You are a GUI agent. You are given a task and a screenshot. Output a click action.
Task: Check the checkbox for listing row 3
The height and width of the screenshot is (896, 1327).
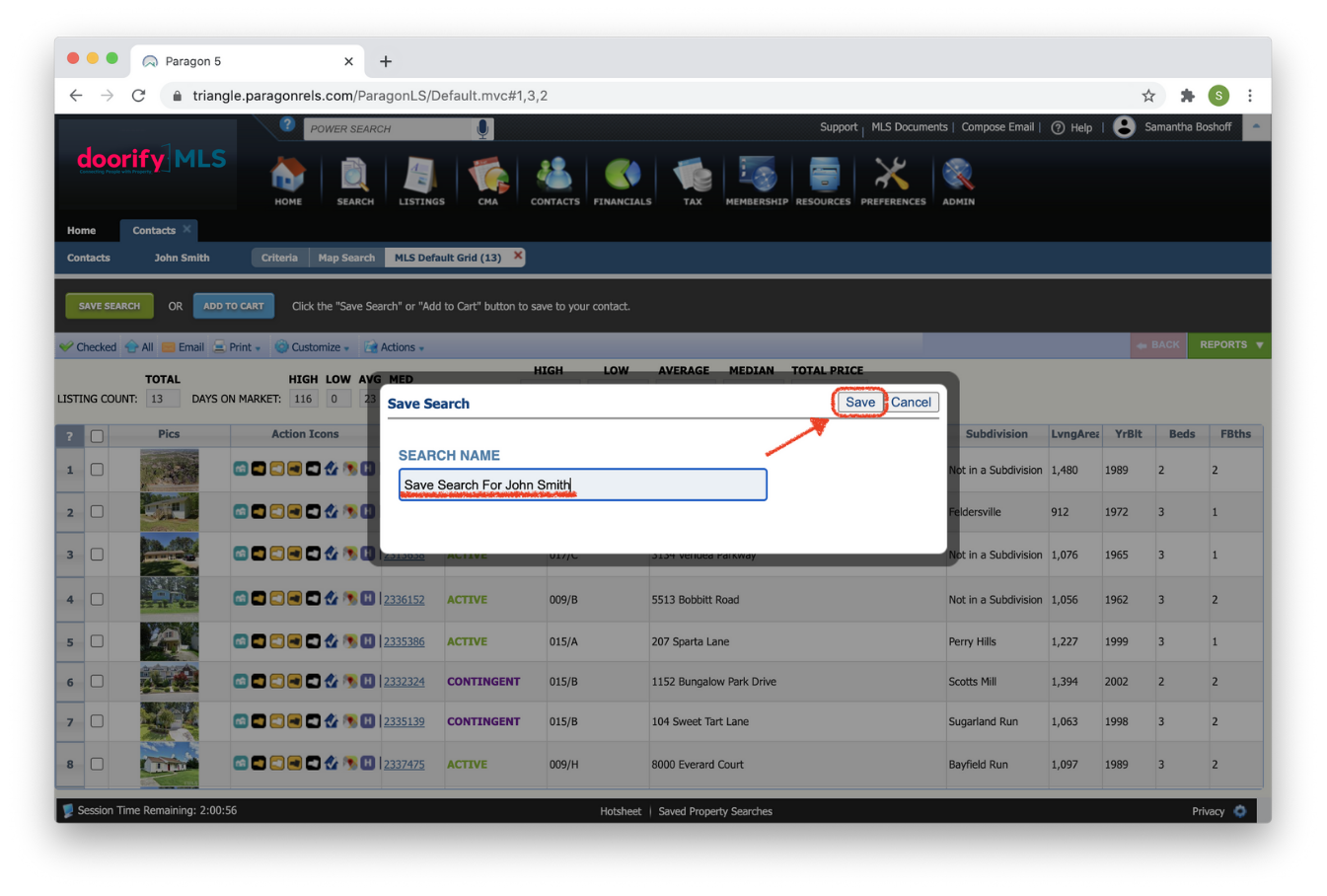click(x=97, y=555)
